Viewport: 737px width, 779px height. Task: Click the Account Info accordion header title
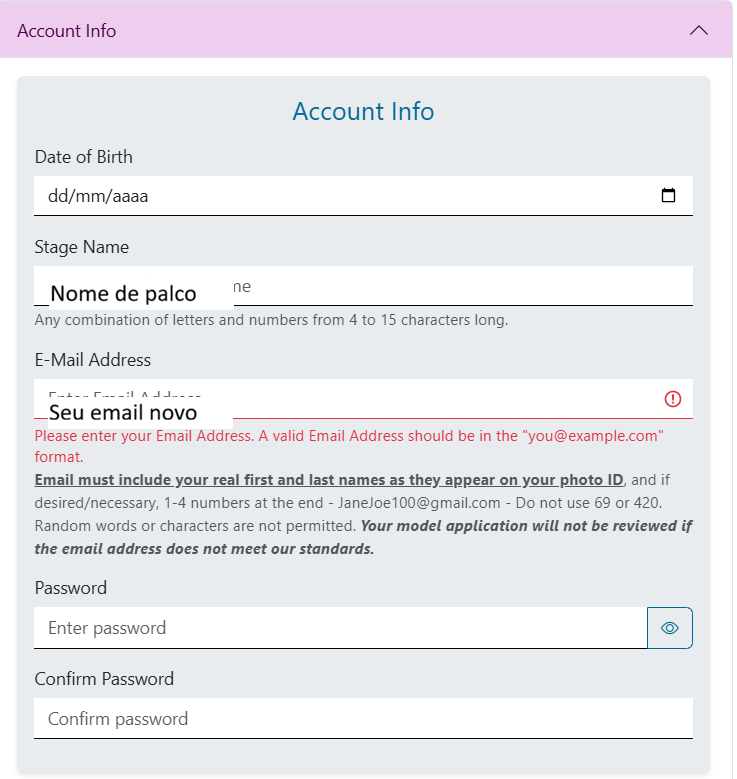[67, 31]
